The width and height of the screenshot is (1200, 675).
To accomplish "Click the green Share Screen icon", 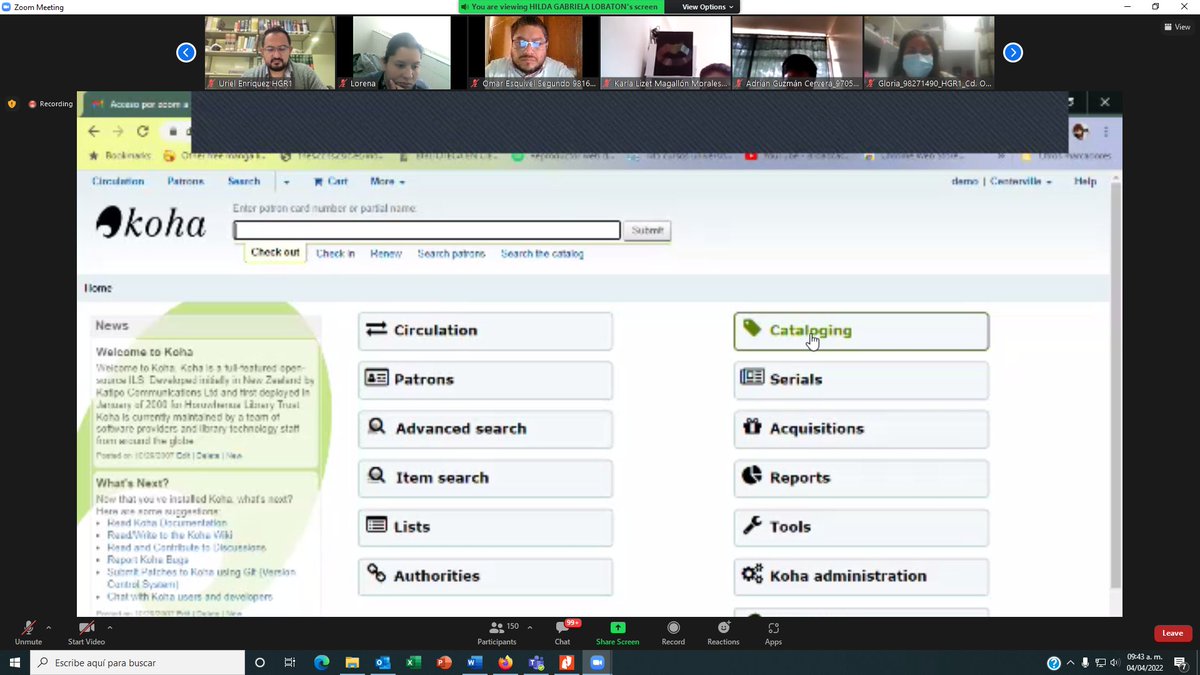I will (x=617, y=627).
